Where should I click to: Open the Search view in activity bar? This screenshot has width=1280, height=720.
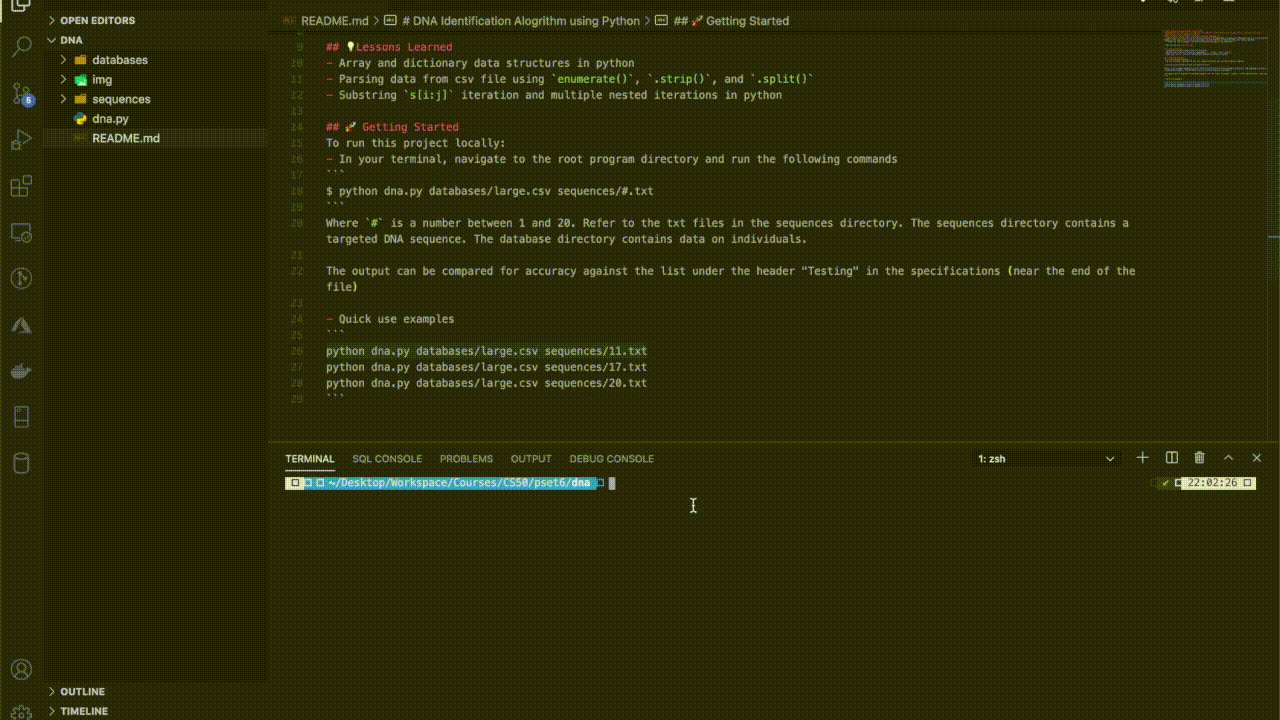(x=21, y=47)
